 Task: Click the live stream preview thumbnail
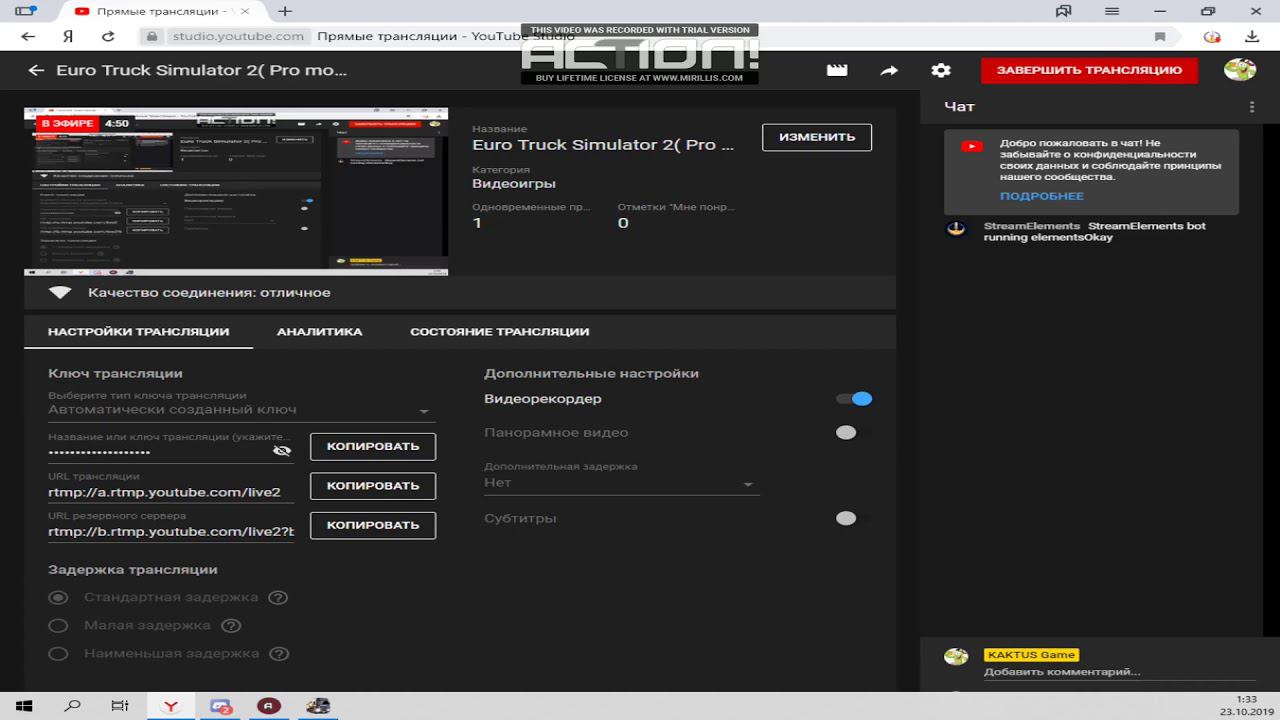click(236, 191)
